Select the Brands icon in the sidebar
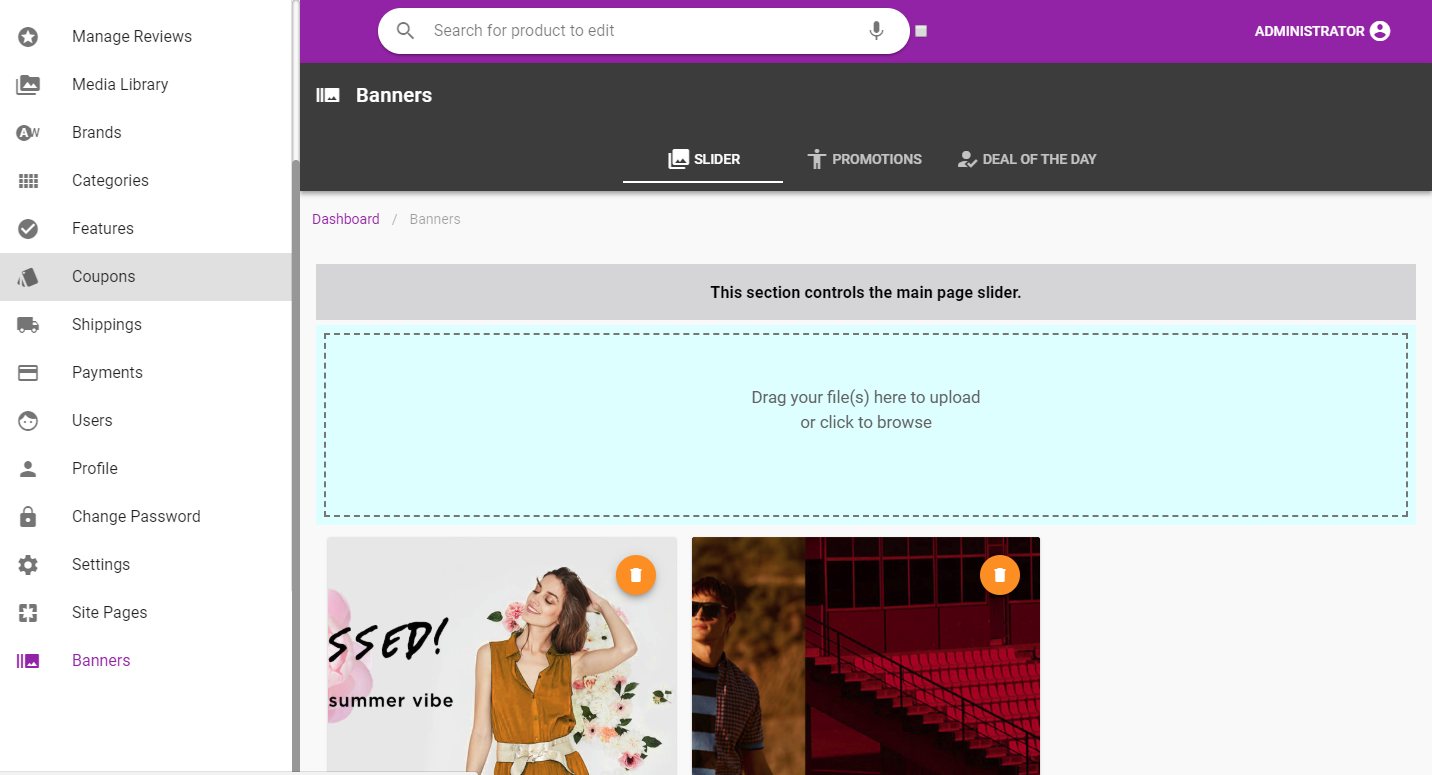 (28, 132)
